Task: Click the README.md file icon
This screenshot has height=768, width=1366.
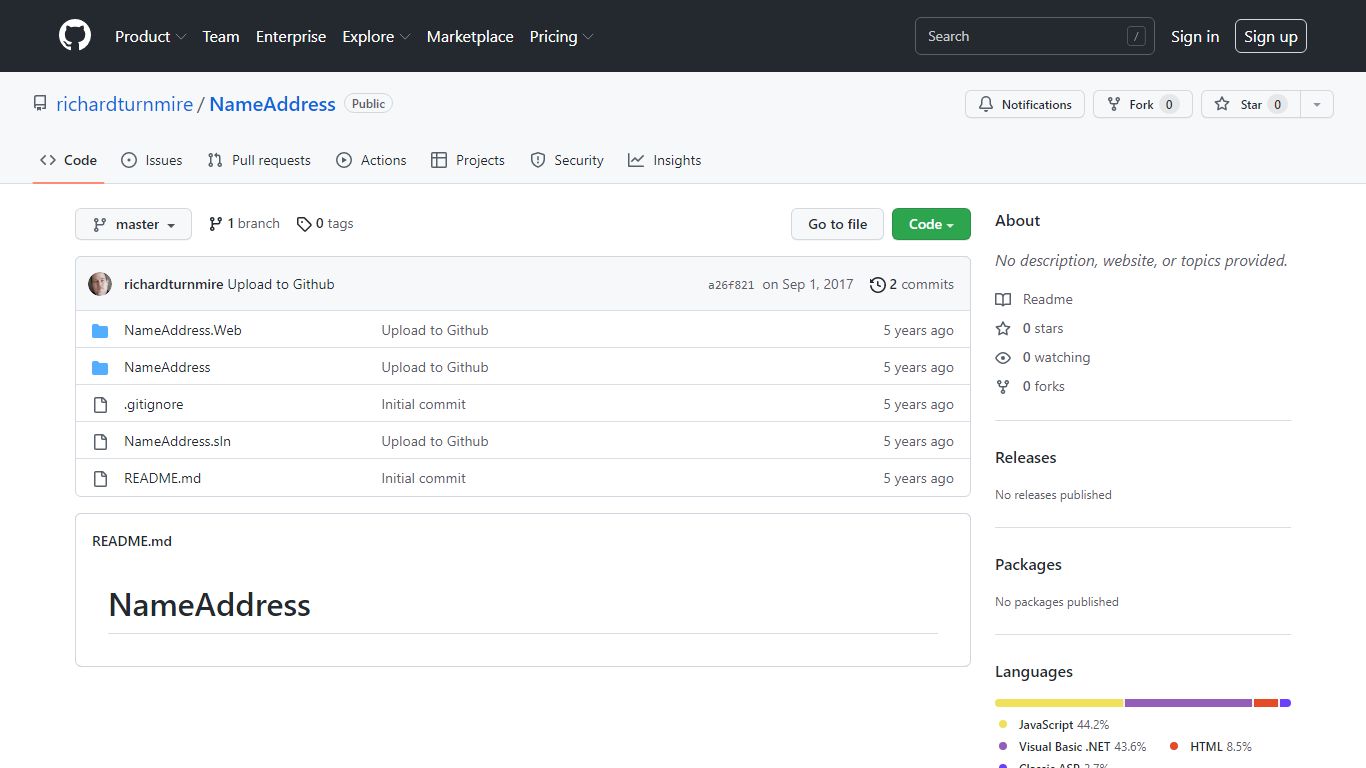Action: tap(100, 478)
